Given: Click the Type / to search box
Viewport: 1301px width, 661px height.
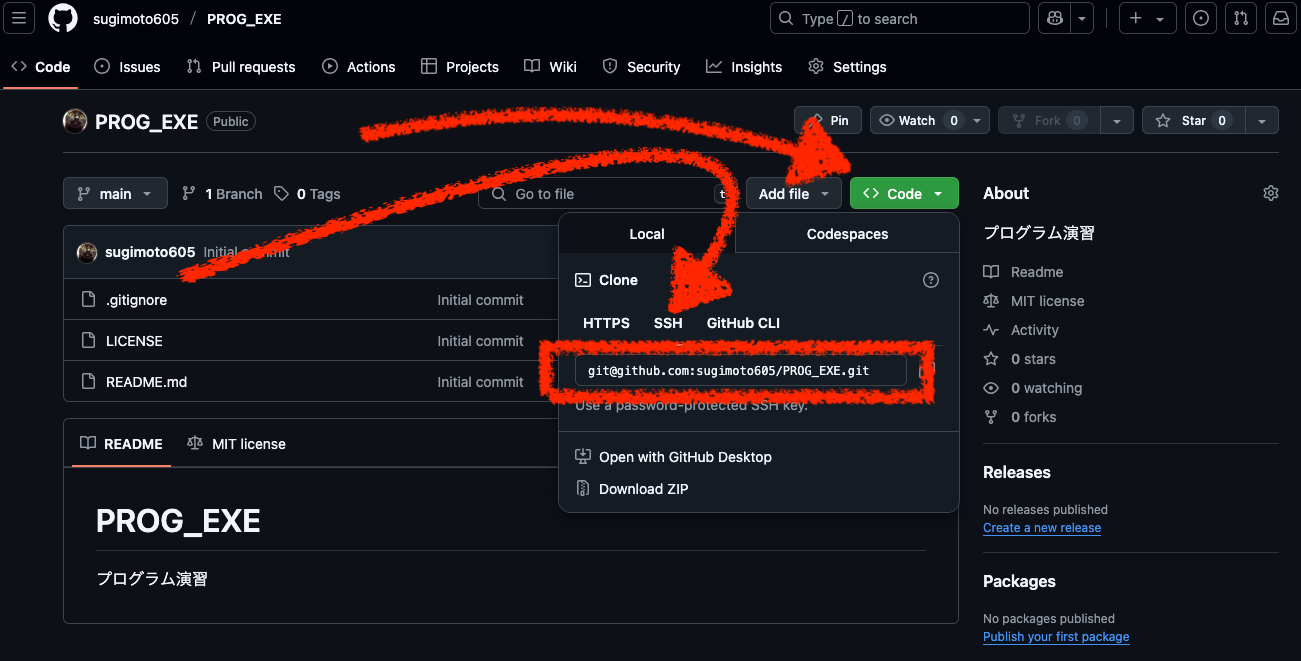Looking at the screenshot, I should pyautogui.click(x=900, y=18).
